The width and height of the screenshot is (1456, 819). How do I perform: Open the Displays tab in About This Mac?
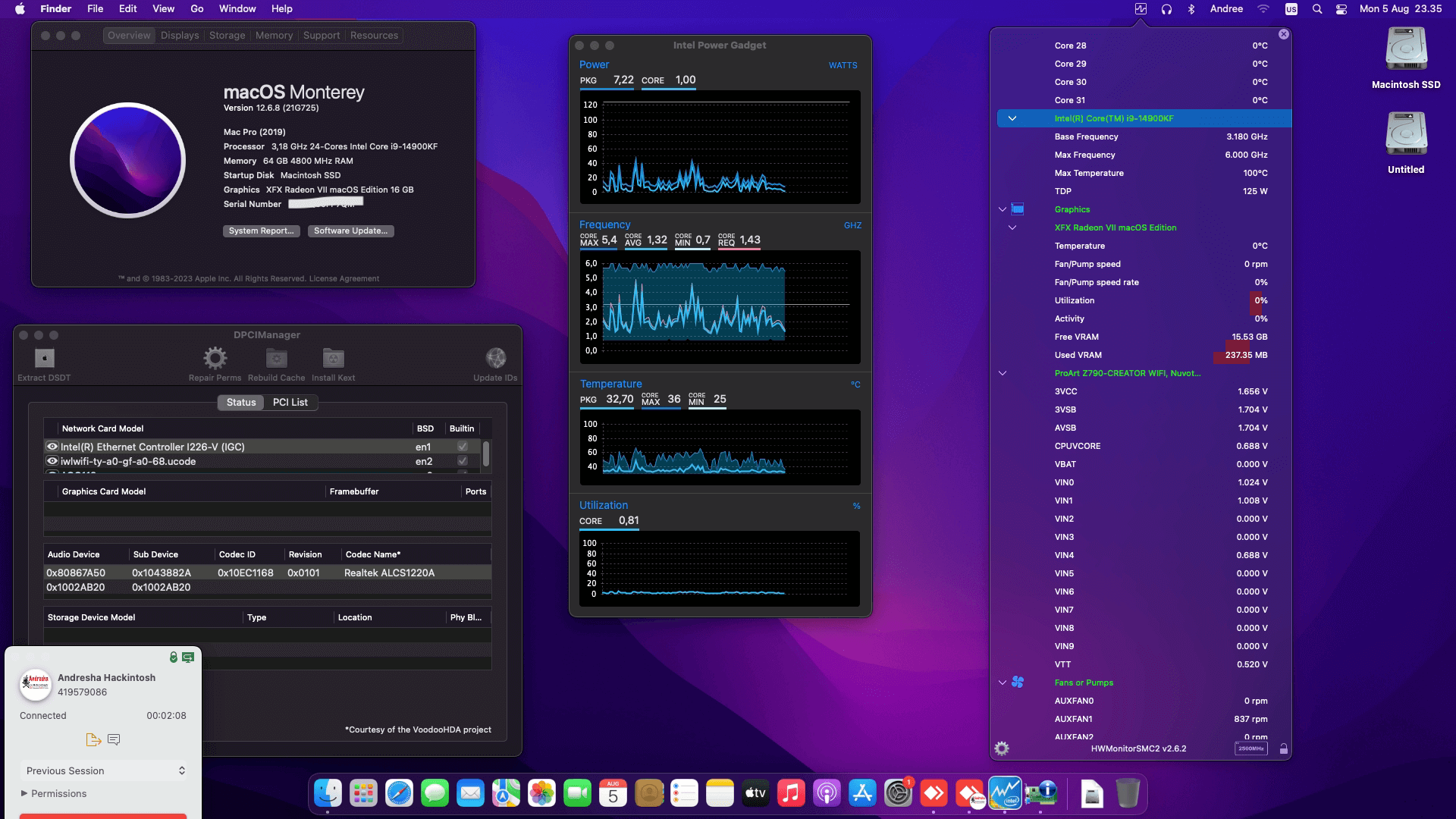179,35
